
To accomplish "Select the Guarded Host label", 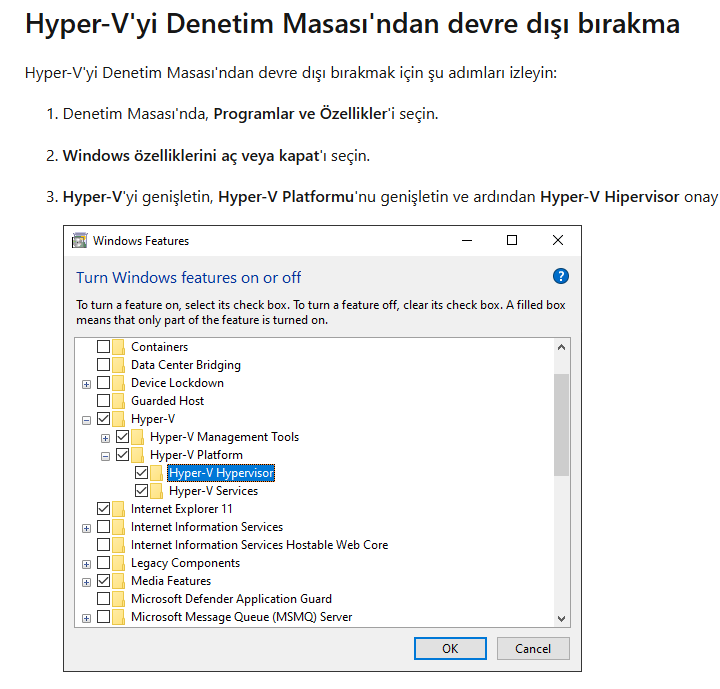I will point(168,401).
